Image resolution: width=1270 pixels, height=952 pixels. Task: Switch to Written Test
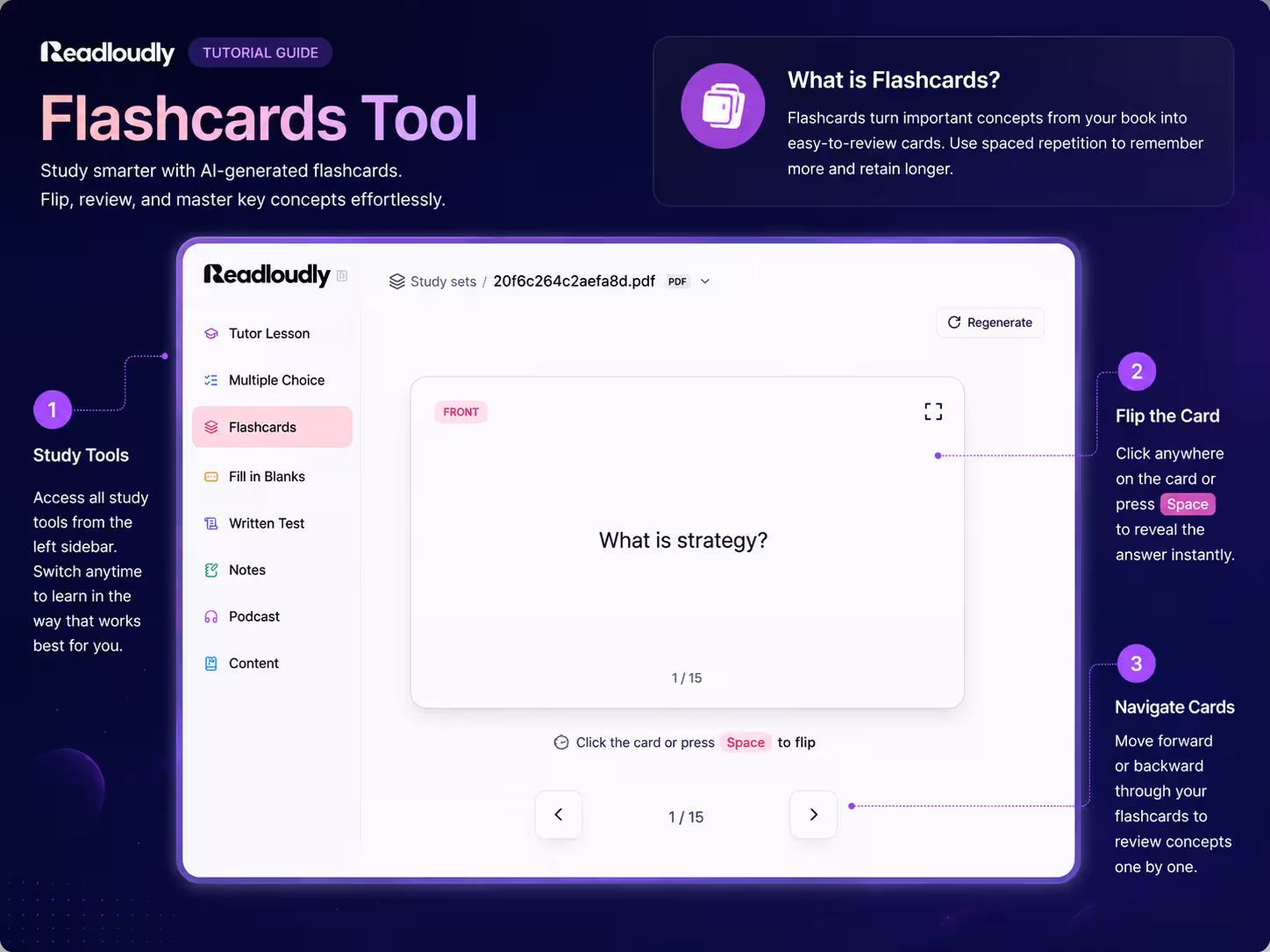point(272,523)
